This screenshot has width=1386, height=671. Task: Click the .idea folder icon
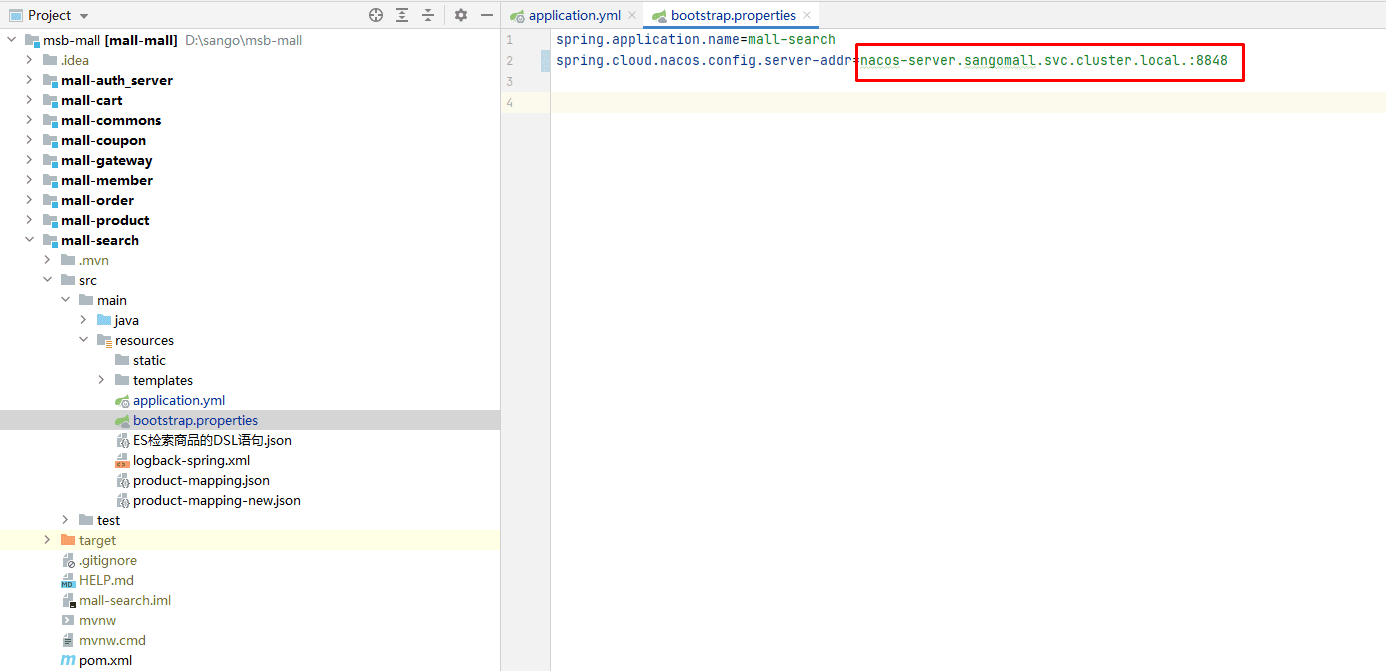pos(50,60)
